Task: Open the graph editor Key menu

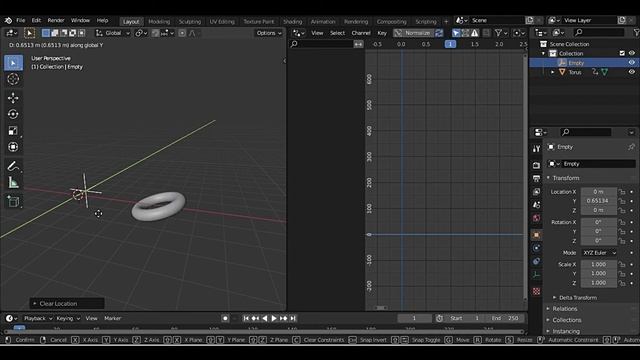Action: tap(382, 33)
